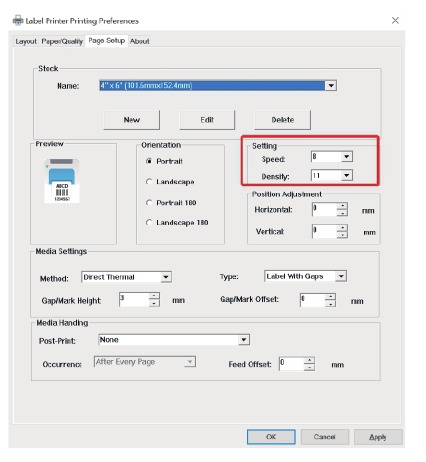The height and width of the screenshot is (462, 426).
Task: Expand the Stock Name dropdown
Action: pos(331,86)
